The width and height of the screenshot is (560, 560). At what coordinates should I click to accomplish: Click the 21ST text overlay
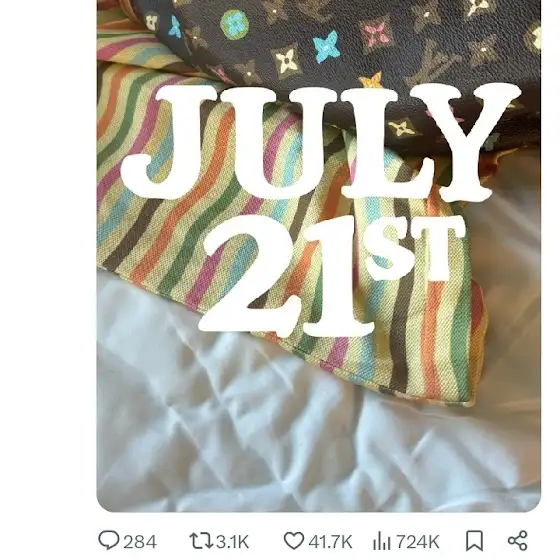[330, 275]
